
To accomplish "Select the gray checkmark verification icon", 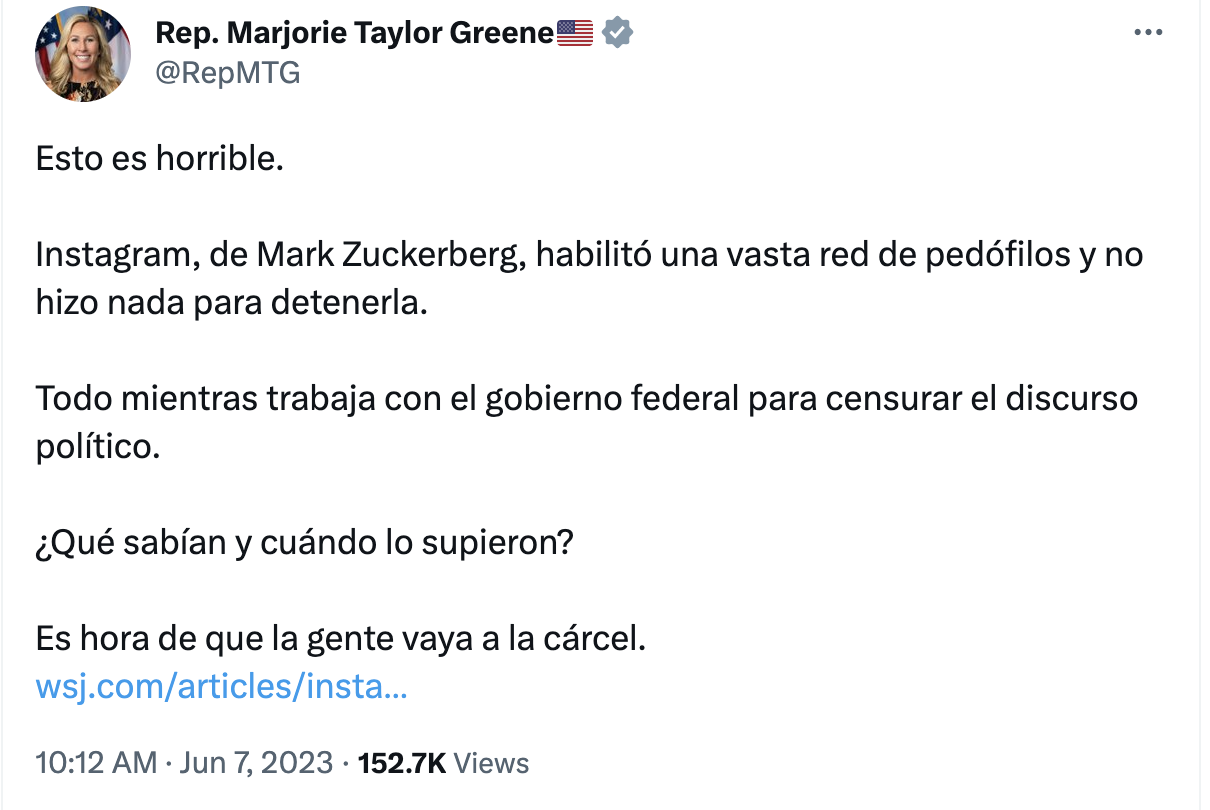I will [615, 31].
